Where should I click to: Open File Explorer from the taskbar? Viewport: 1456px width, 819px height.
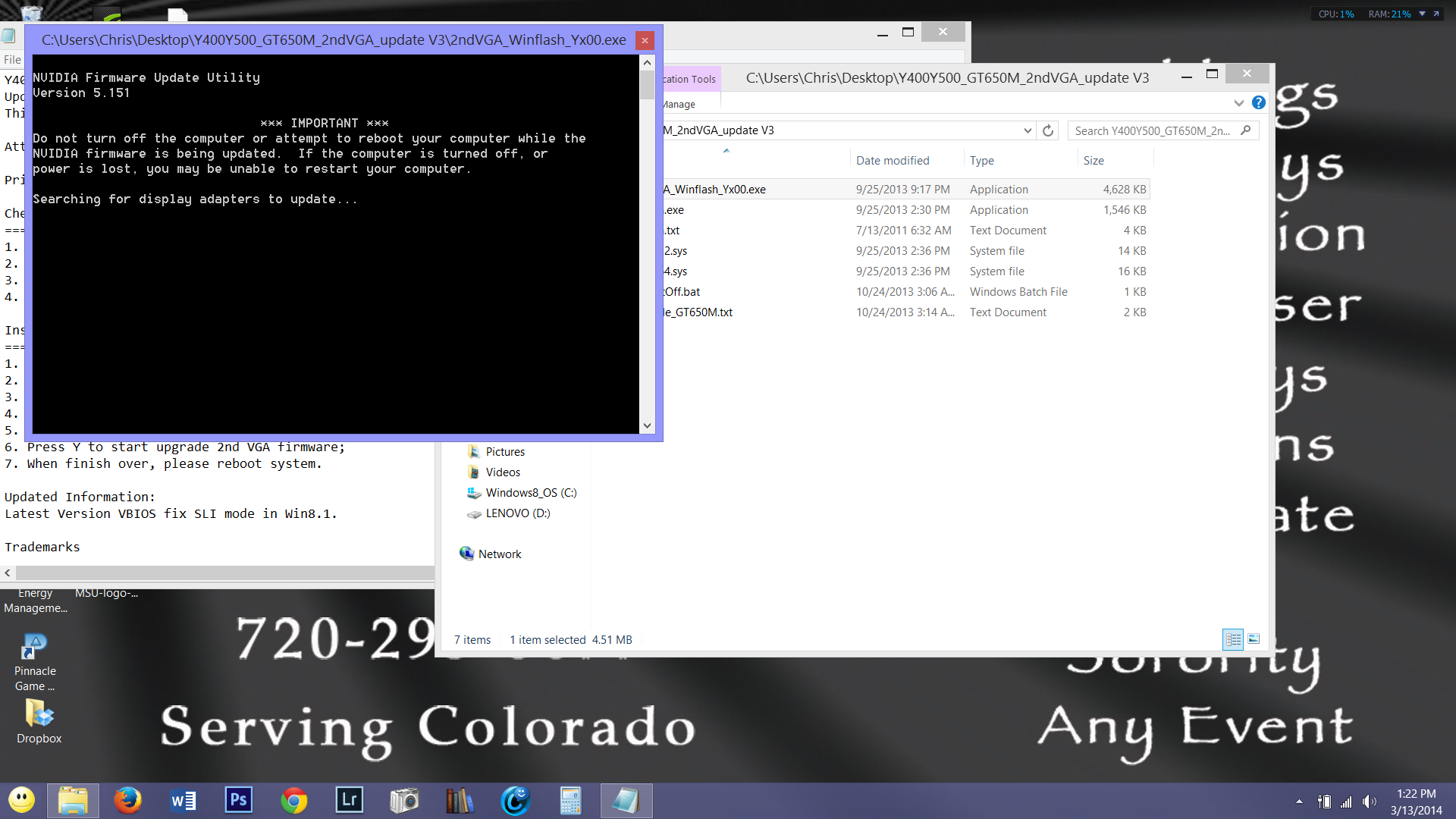tap(73, 801)
